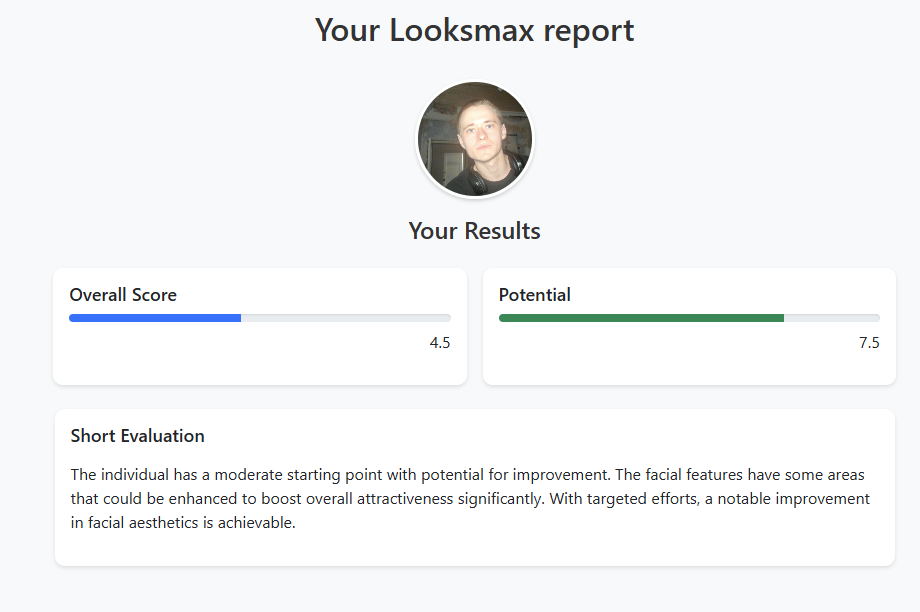Viewport: 920px width, 612px height.
Task: Click the circular profile photo thumbnail
Action: (475, 139)
